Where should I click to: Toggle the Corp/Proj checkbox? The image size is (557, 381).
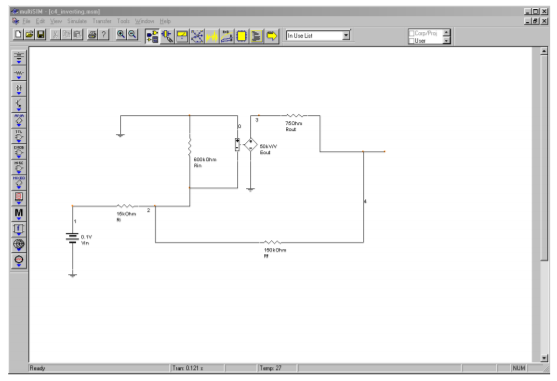tap(412, 33)
